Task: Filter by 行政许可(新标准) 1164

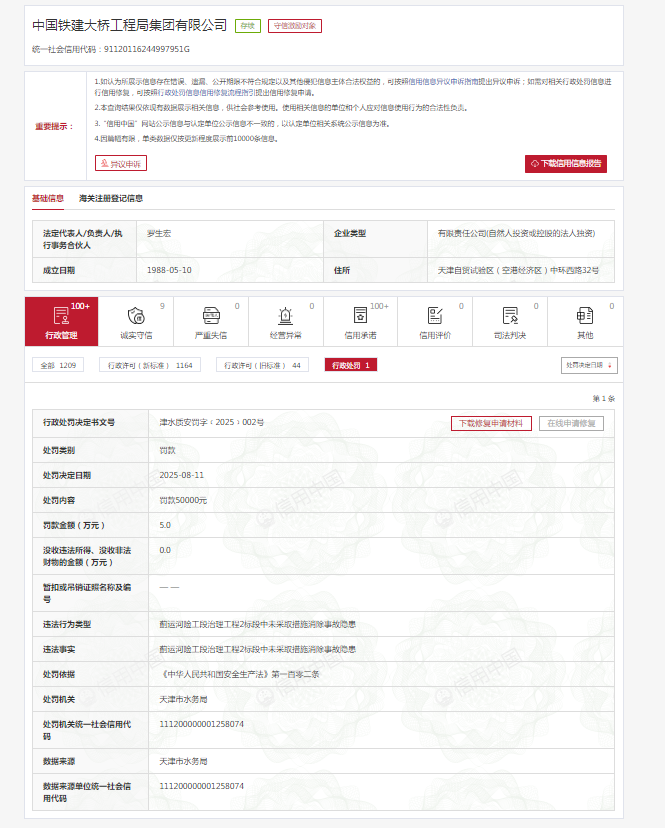Action: pyautogui.click(x=150, y=365)
